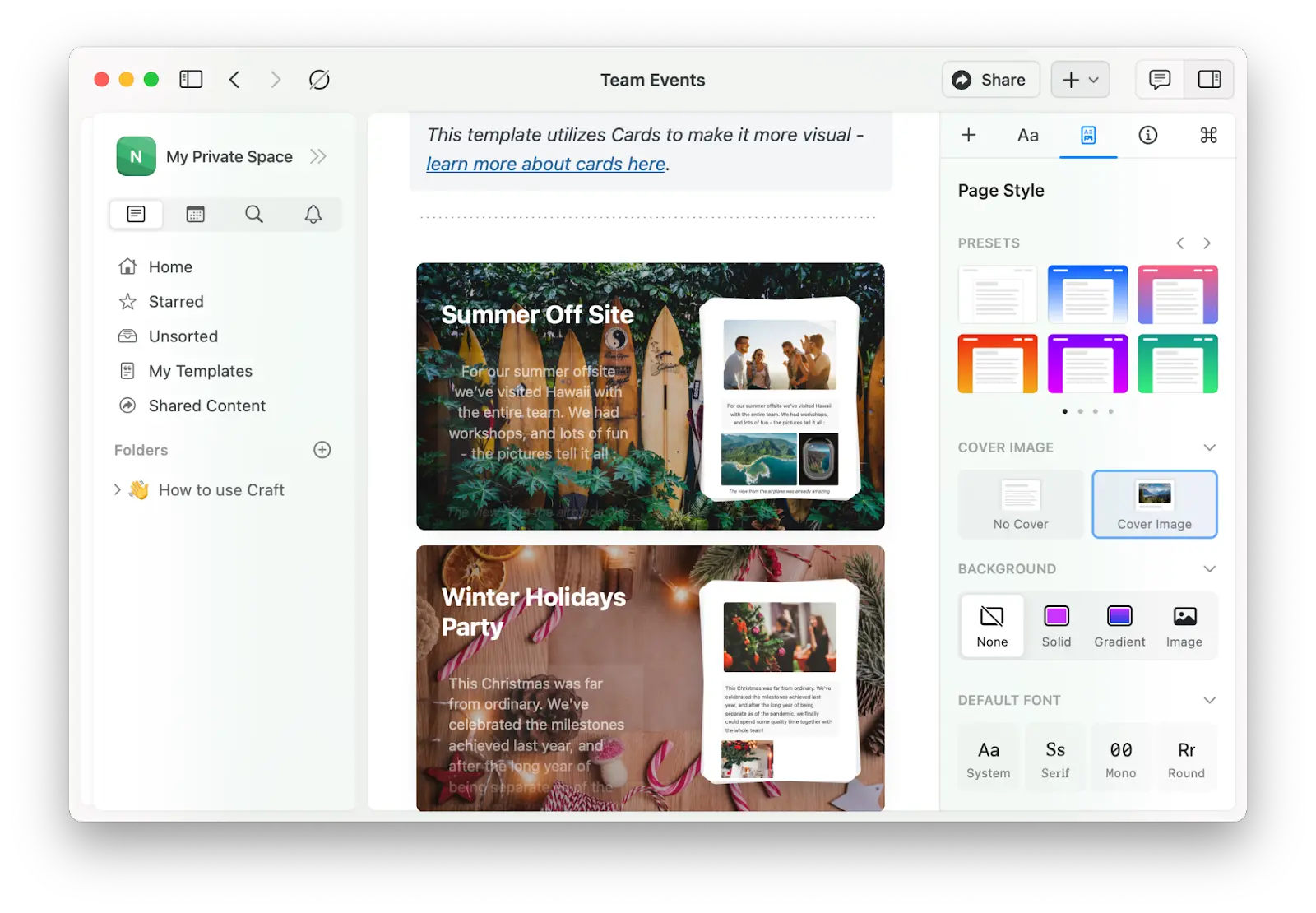The height and width of the screenshot is (913, 1316).
Task: Choose System default font
Action: pyautogui.click(x=989, y=758)
